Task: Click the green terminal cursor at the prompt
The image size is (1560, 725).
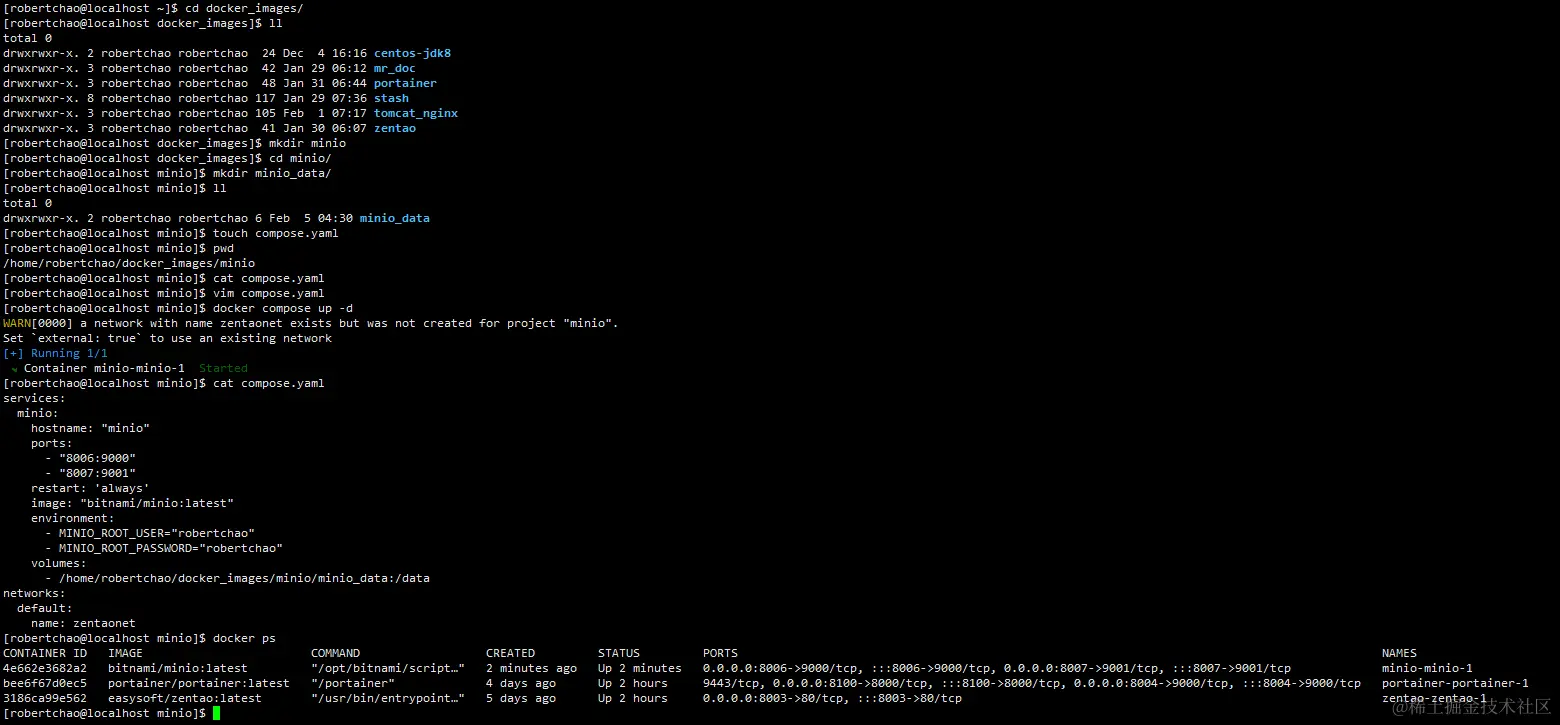Action: tap(216, 713)
